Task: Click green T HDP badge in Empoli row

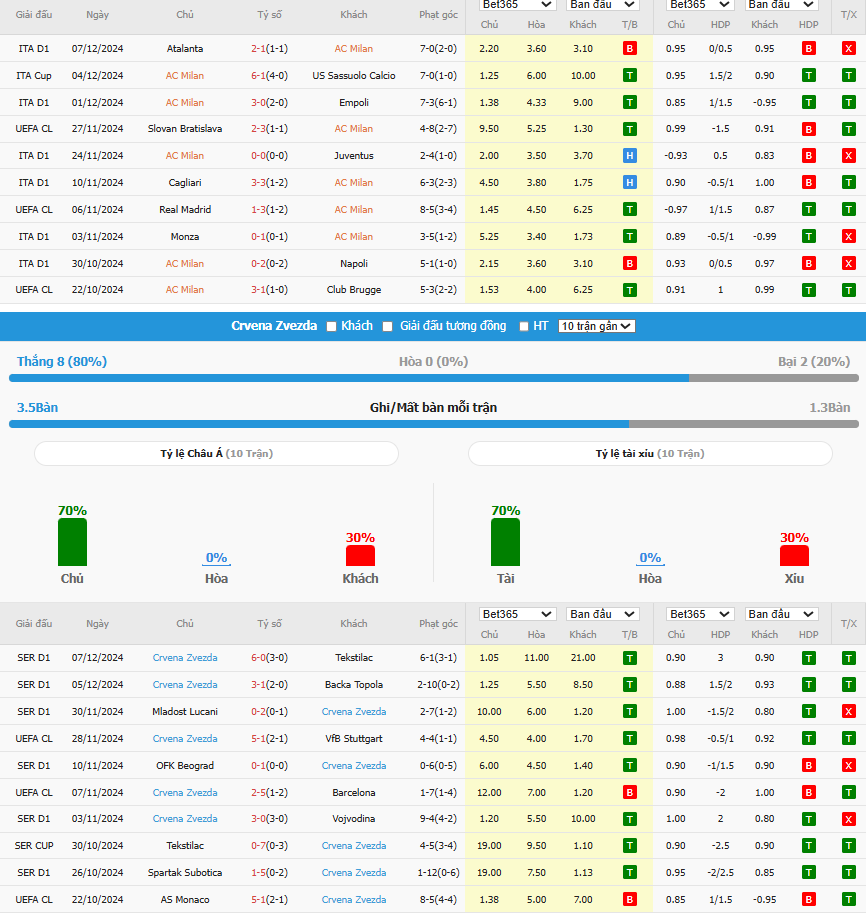Action: click(808, 103)
